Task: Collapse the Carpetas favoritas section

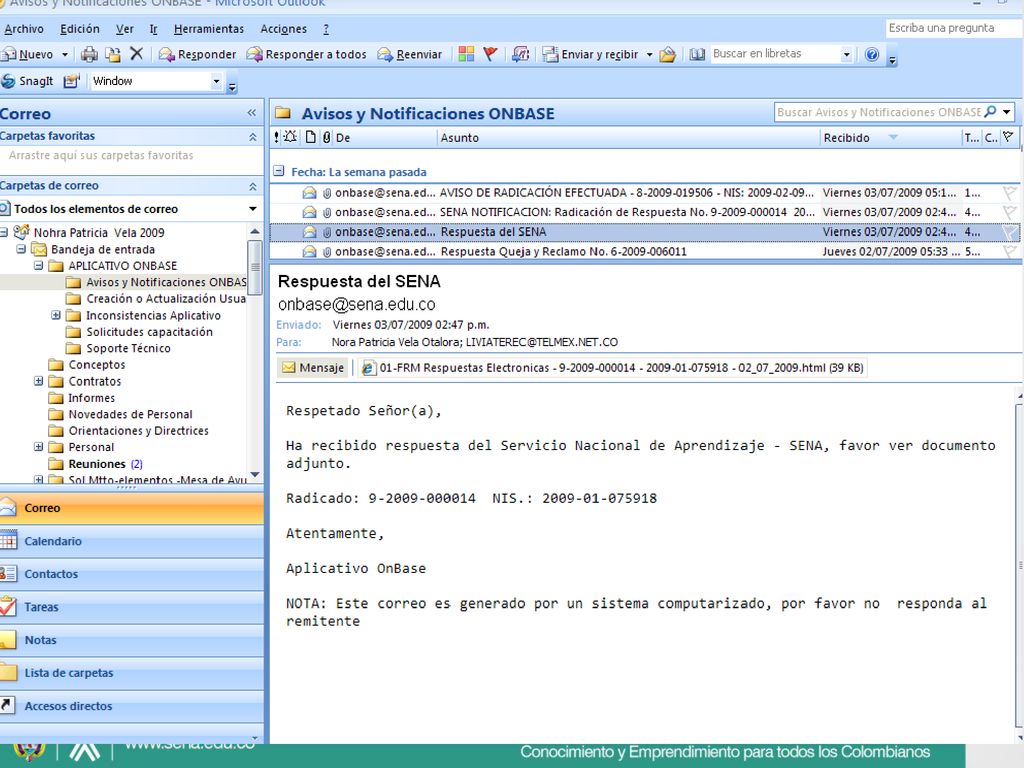Action: coord(253,136)
